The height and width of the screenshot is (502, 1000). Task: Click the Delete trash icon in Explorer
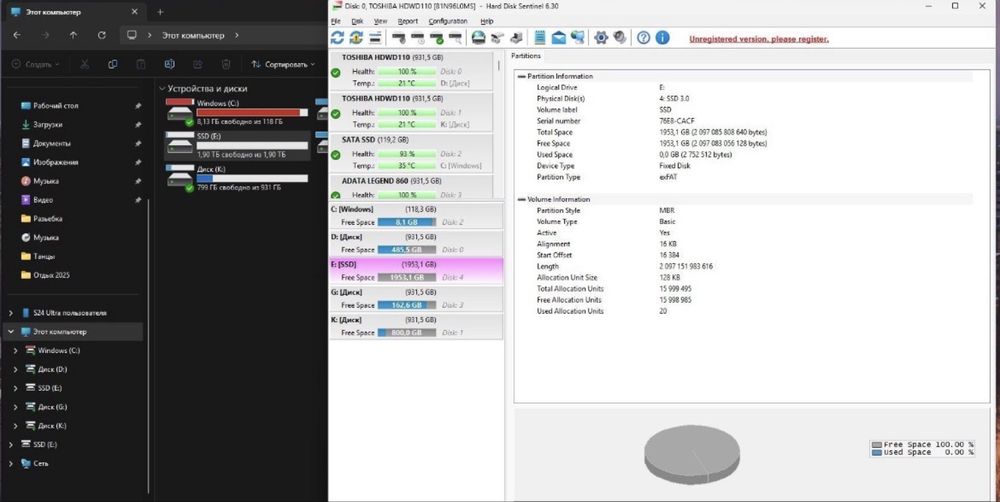[225, 64]
